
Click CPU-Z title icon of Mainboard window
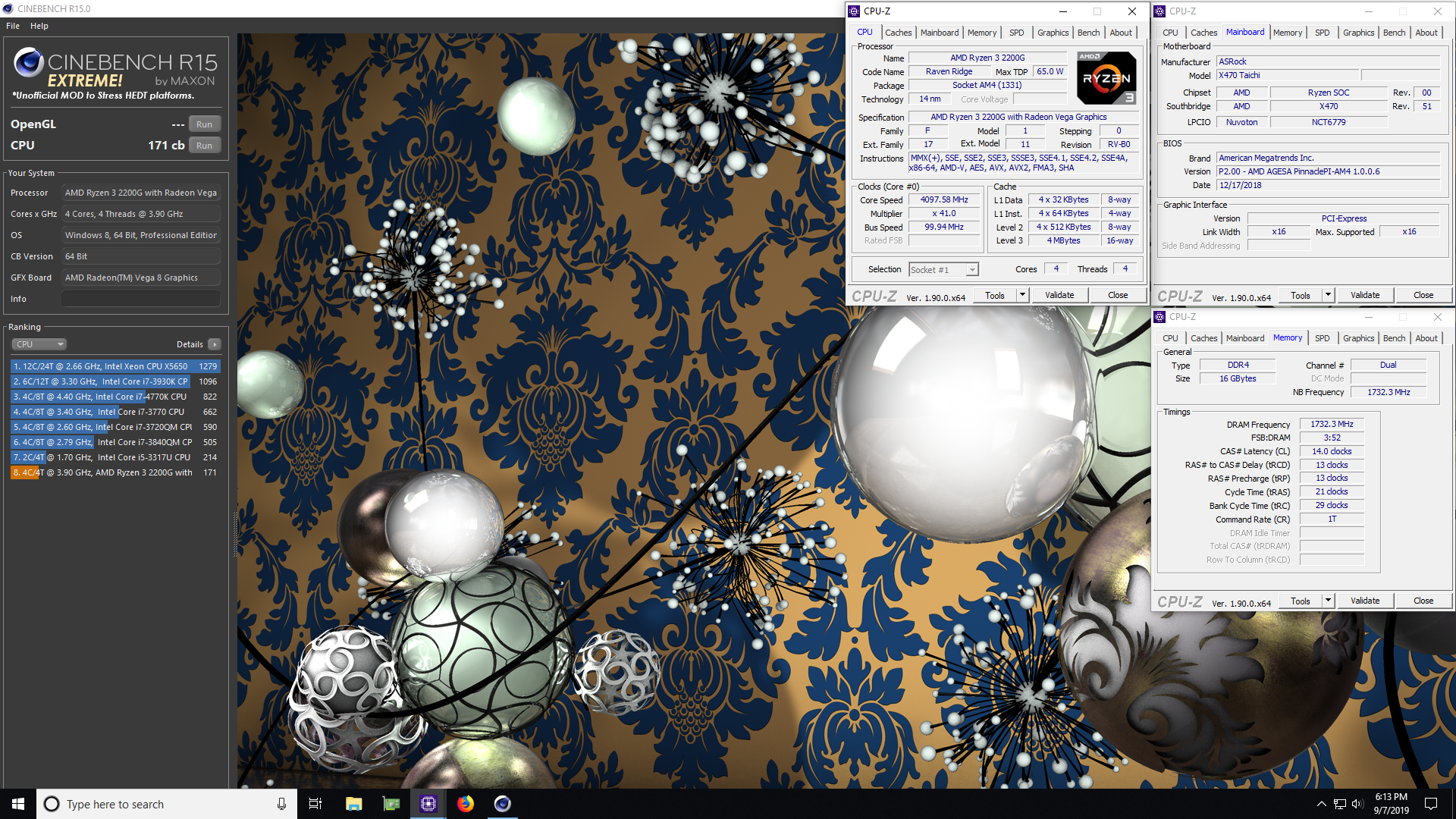coord(1159,11)
